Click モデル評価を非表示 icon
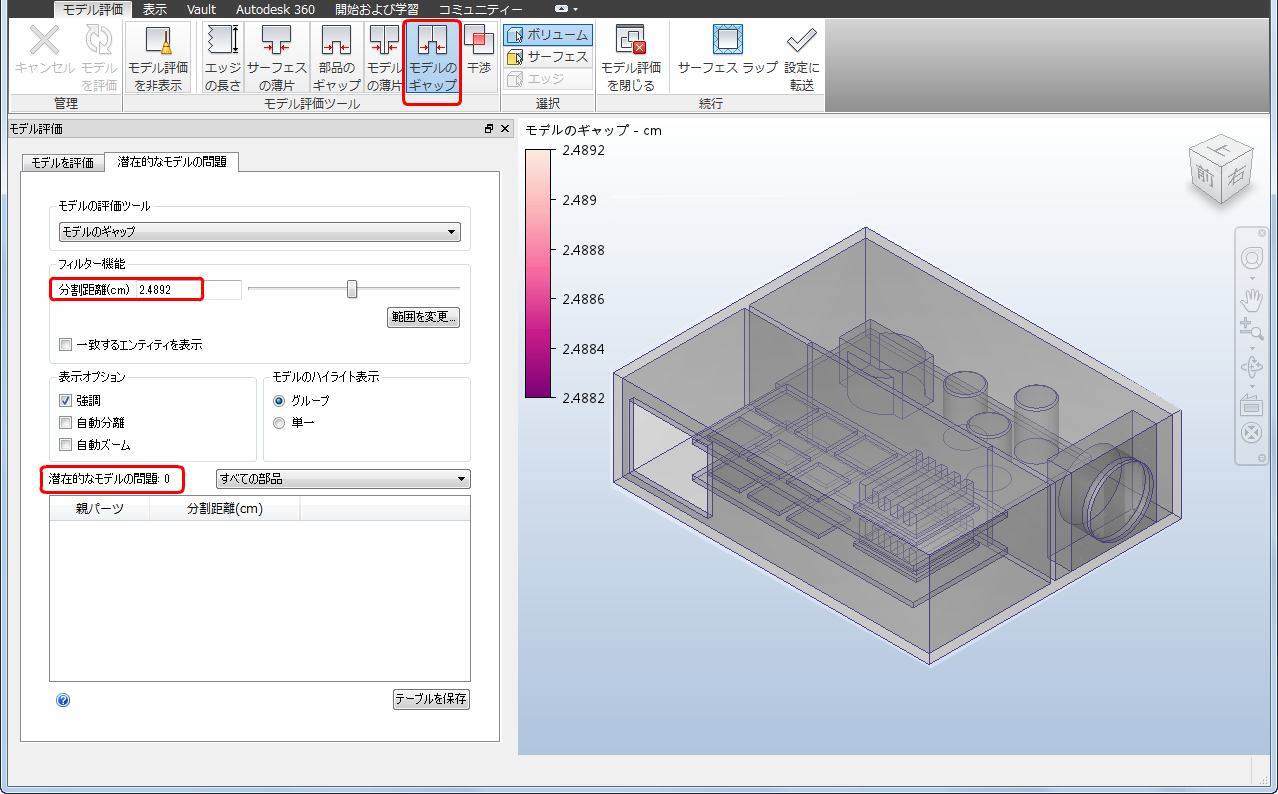This screenshot has width=1278, height=794. click(x=158, y=57)
